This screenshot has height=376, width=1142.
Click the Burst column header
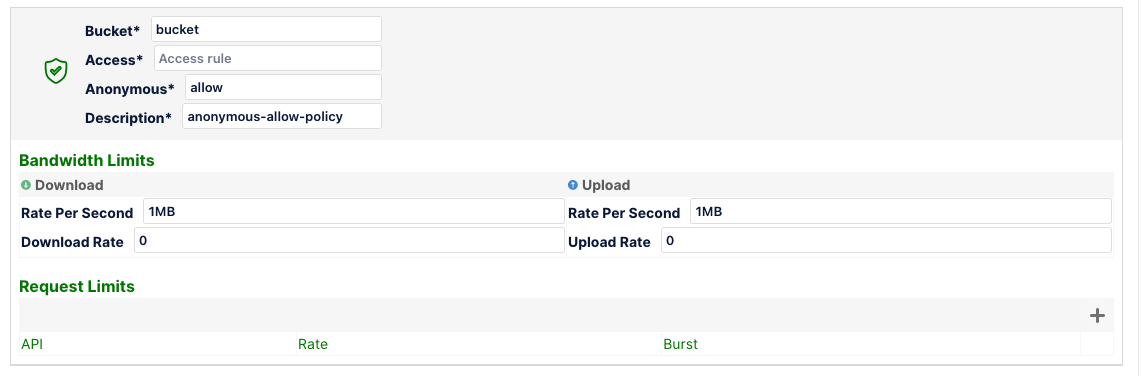coord(680,344)
